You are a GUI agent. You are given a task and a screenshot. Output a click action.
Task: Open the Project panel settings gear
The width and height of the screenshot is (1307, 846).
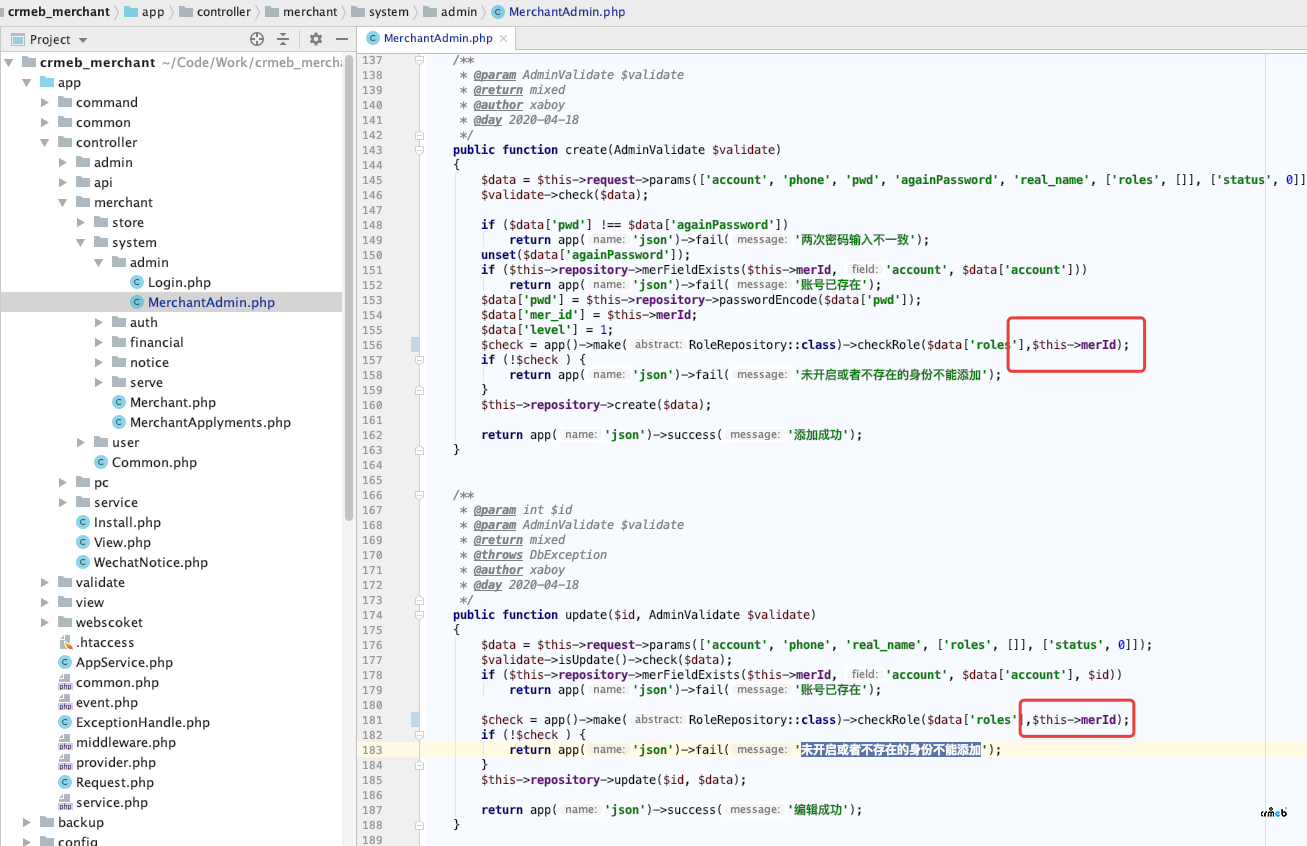point(316,39)
